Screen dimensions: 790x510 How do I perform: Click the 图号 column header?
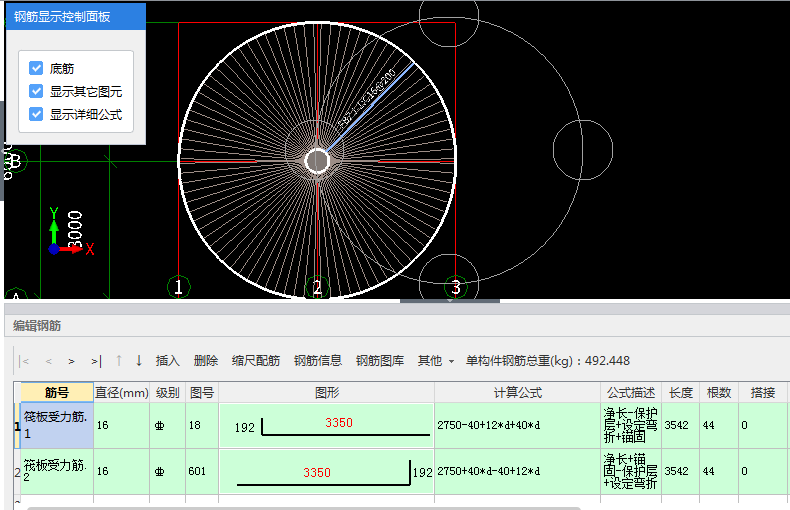click(202, 393)
